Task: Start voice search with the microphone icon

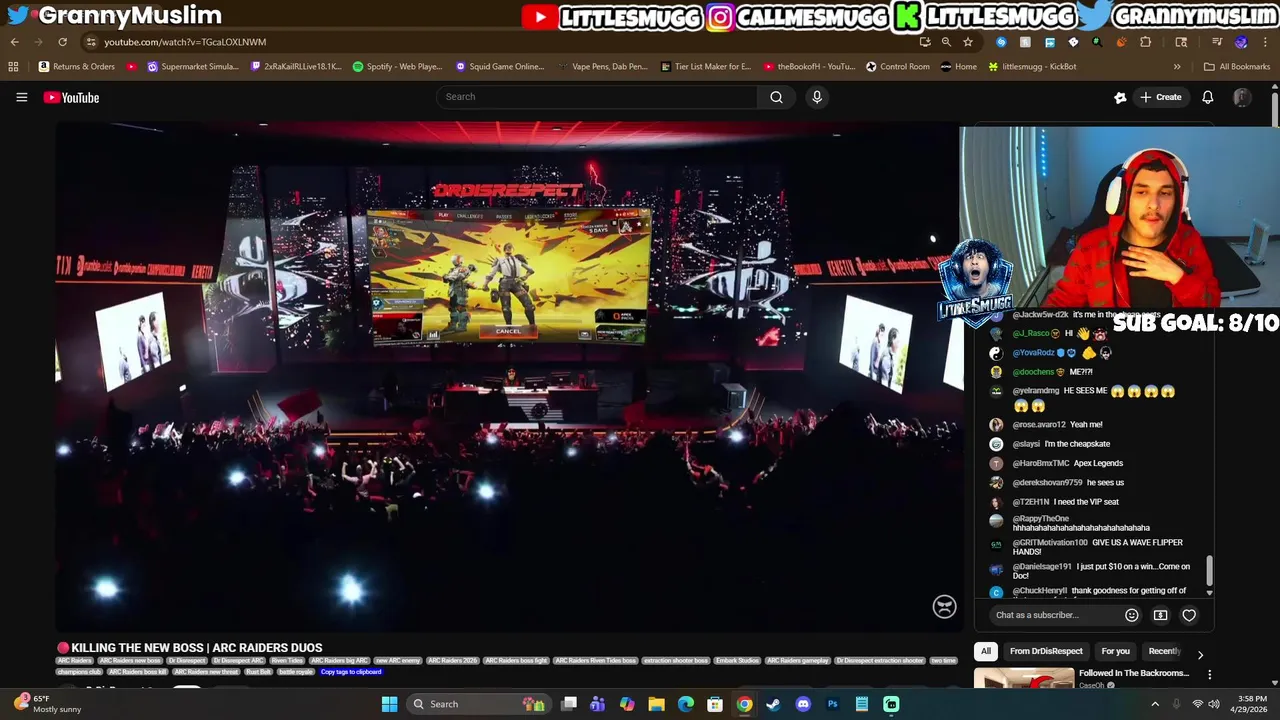Action: click(817, 97)
